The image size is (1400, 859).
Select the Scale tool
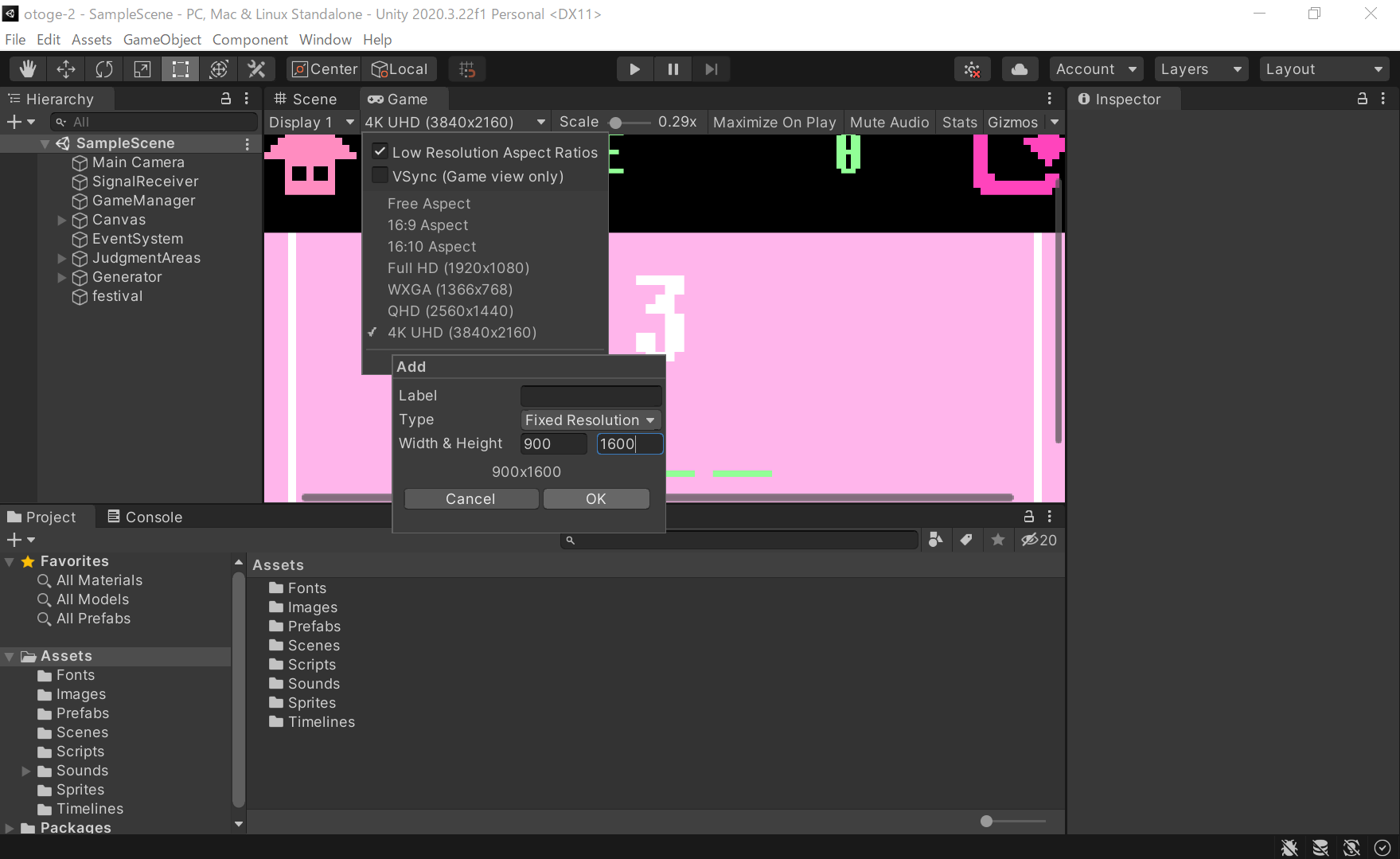[142, 69]
